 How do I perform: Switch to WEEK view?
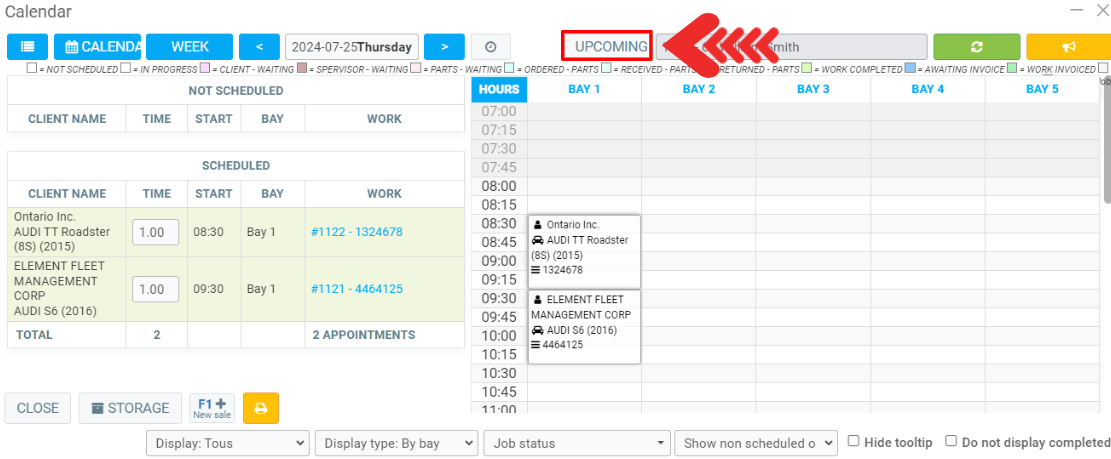(x=189, y=47)
